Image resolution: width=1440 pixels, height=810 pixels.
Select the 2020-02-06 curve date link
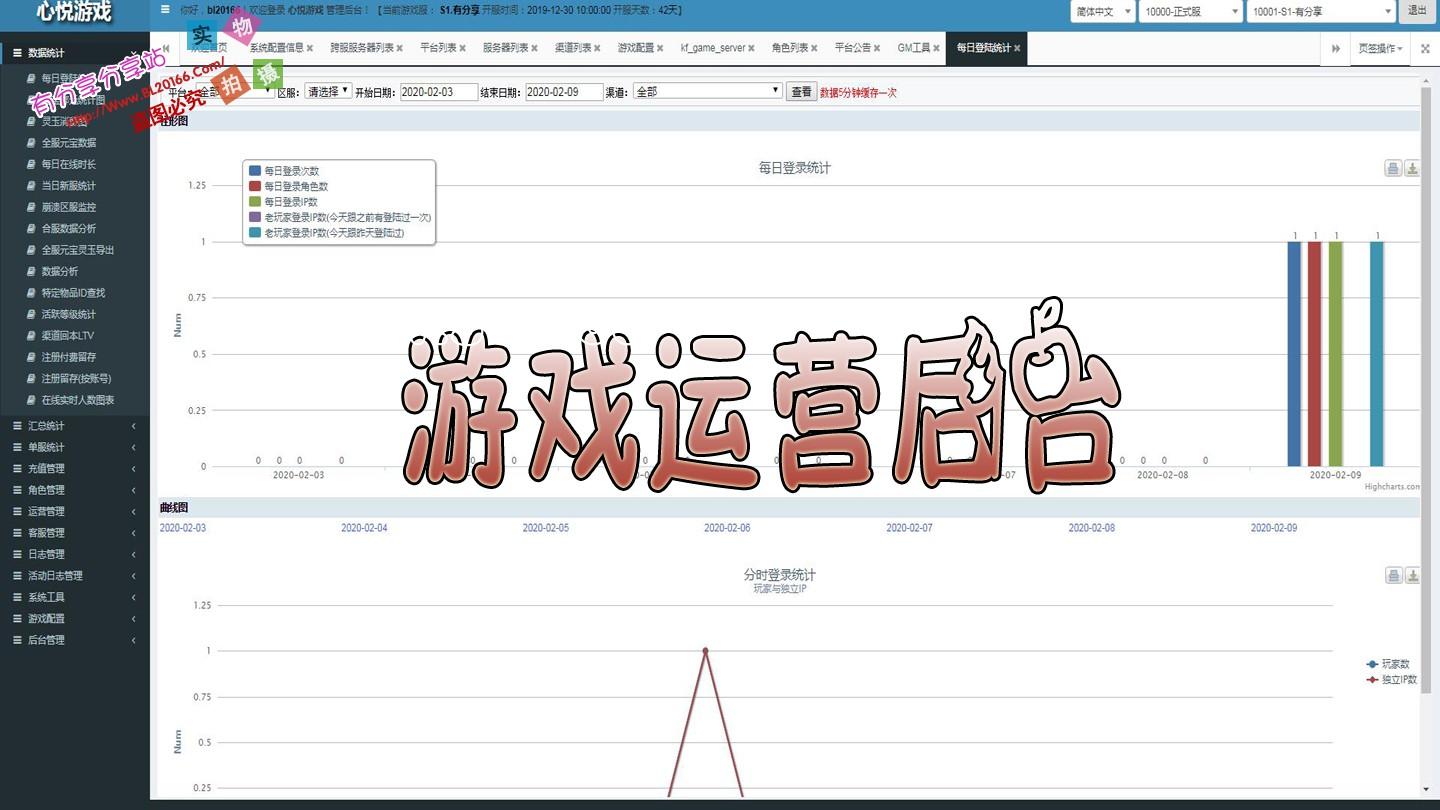pyautogui.click(x=727, y=527)
